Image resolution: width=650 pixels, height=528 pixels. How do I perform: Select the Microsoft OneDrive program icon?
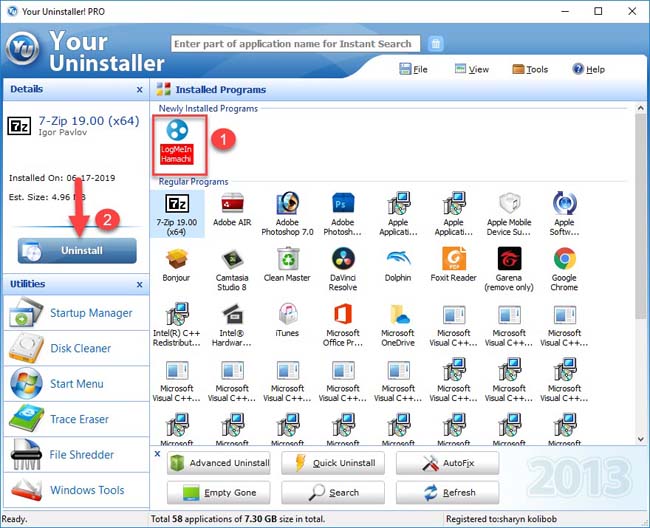tap(398, 325)
